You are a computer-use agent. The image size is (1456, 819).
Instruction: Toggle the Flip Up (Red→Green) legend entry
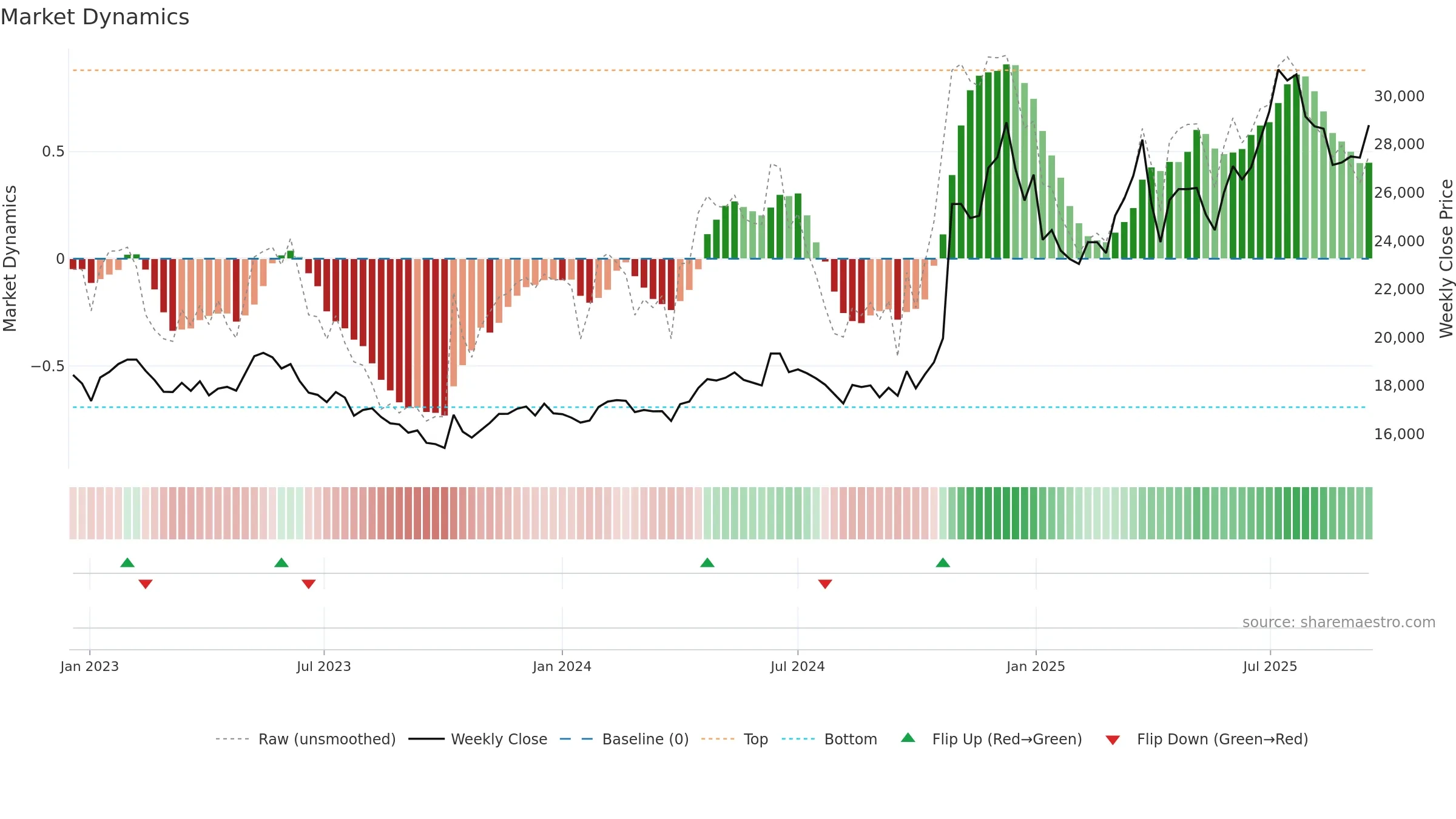tap(991, 739)
